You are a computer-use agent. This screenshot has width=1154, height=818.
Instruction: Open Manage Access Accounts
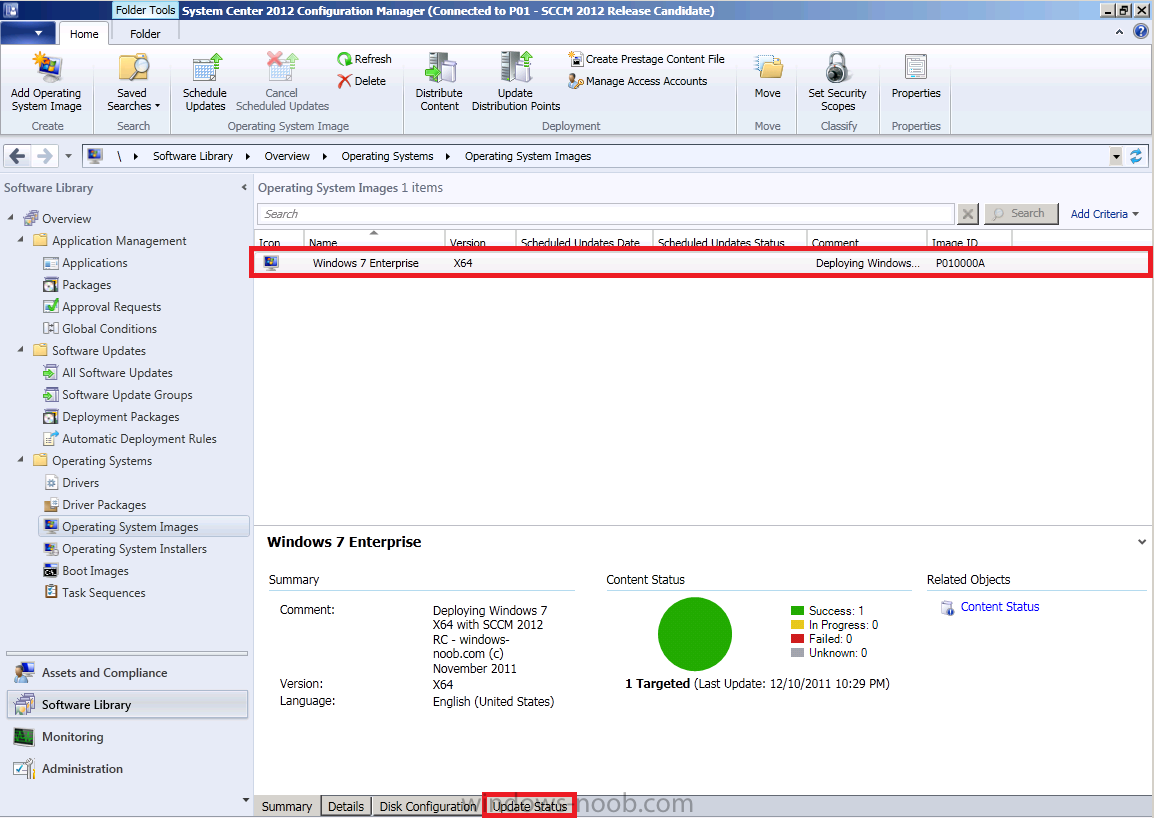click(x=637, y=81)
